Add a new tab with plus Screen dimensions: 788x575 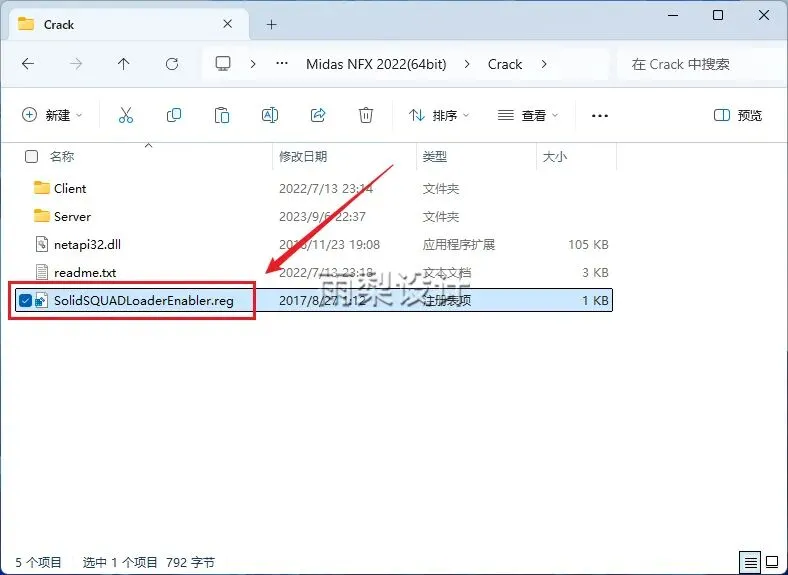(271, 24)
